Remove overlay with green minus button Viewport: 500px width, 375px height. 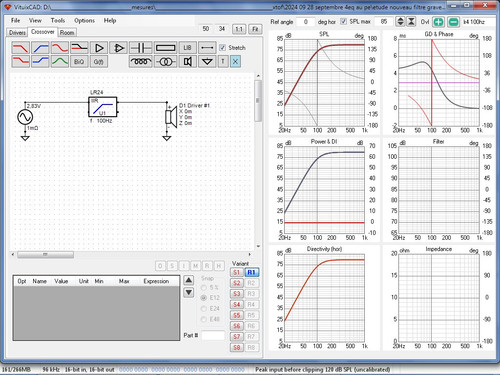click(453, 22)
